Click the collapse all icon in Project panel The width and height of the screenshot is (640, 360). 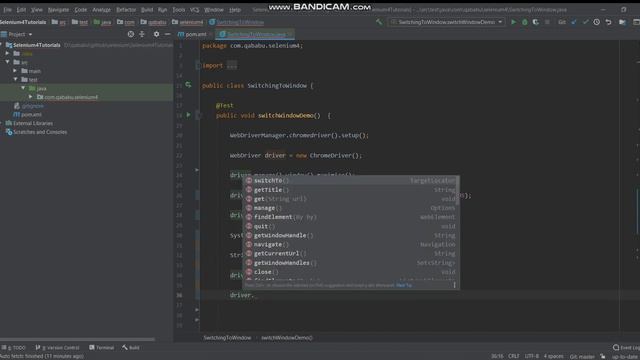142,34
